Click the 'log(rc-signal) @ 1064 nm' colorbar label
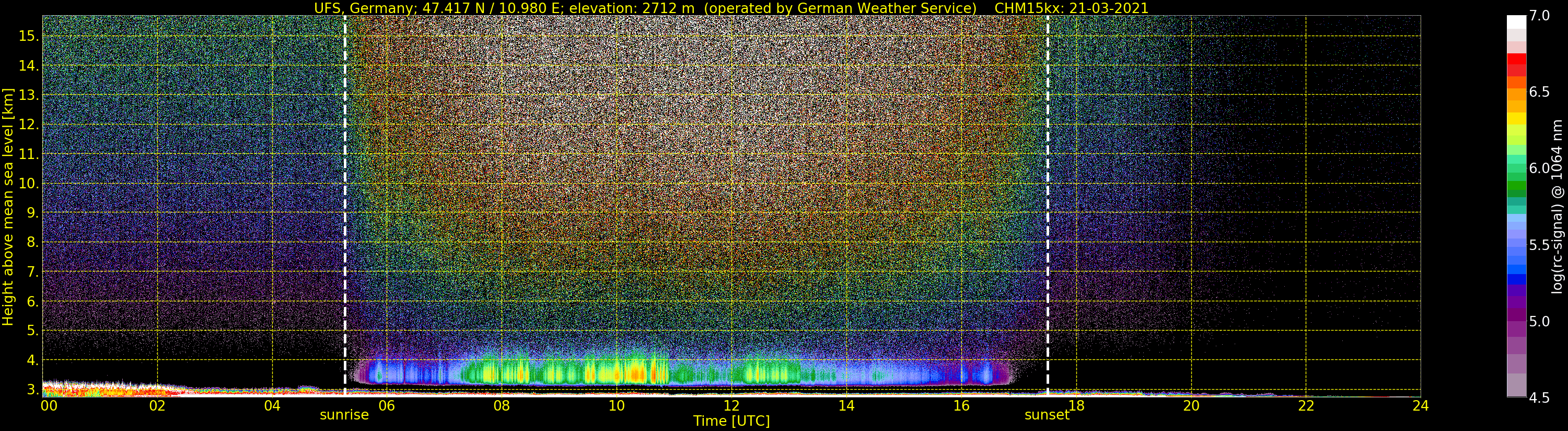Viewport: 1568px width, 431px height. click(1557, 206)
